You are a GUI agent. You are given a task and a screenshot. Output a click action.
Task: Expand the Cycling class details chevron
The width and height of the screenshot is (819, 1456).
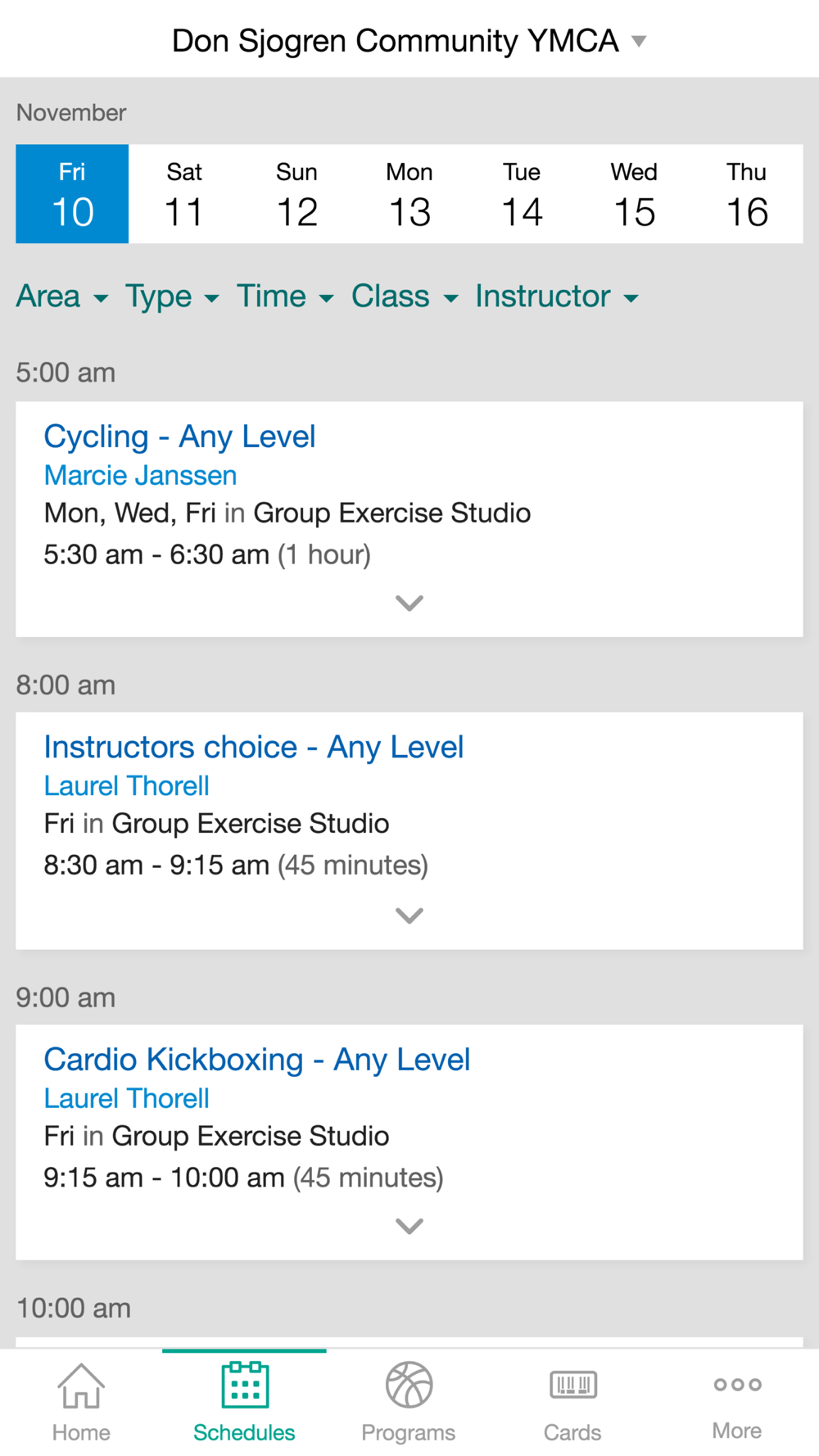(409, 604)
